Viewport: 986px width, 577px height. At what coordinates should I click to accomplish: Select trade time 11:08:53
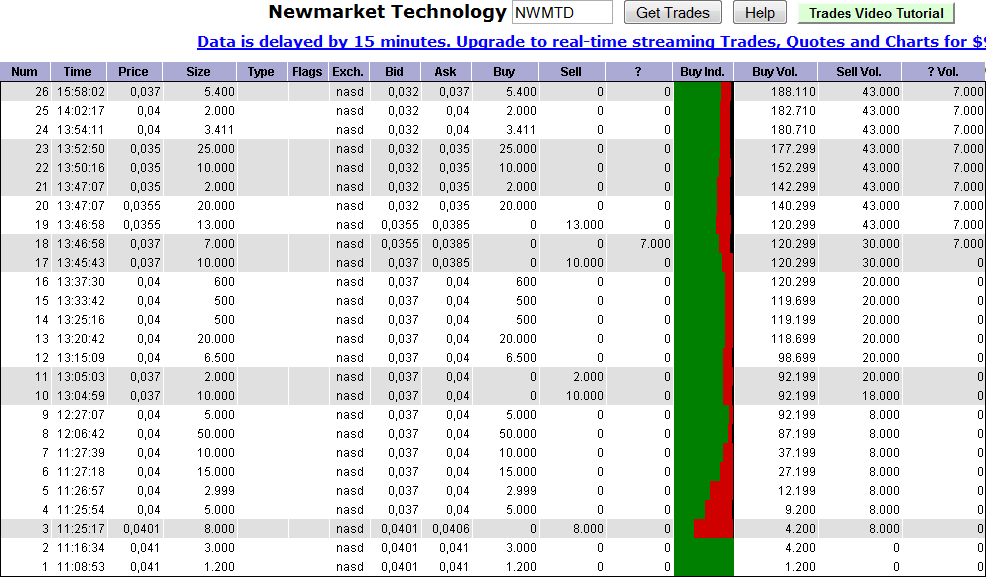(80, 567)
